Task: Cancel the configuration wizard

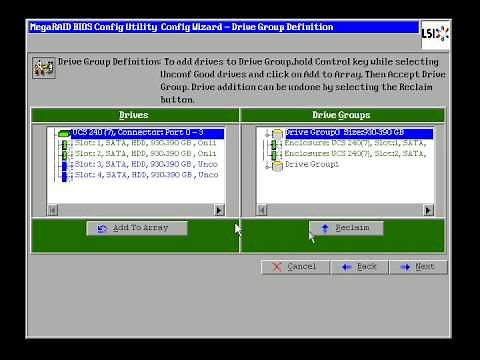Action: pos(295,267)
